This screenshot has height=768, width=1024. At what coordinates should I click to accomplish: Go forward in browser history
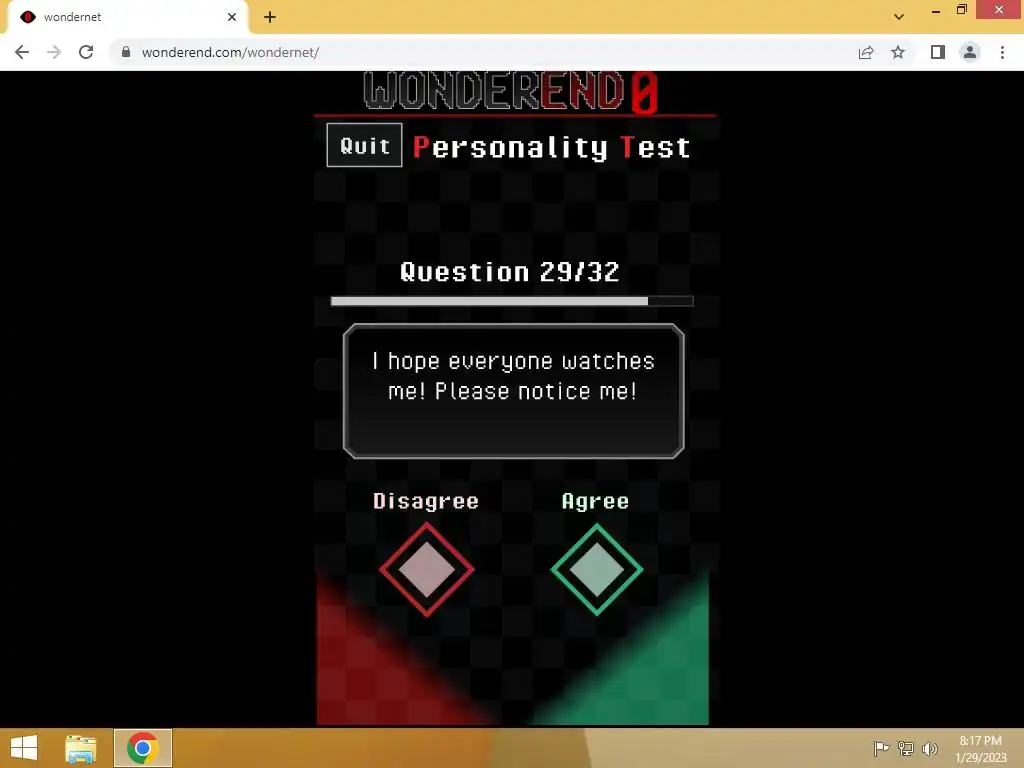(54, 52)
